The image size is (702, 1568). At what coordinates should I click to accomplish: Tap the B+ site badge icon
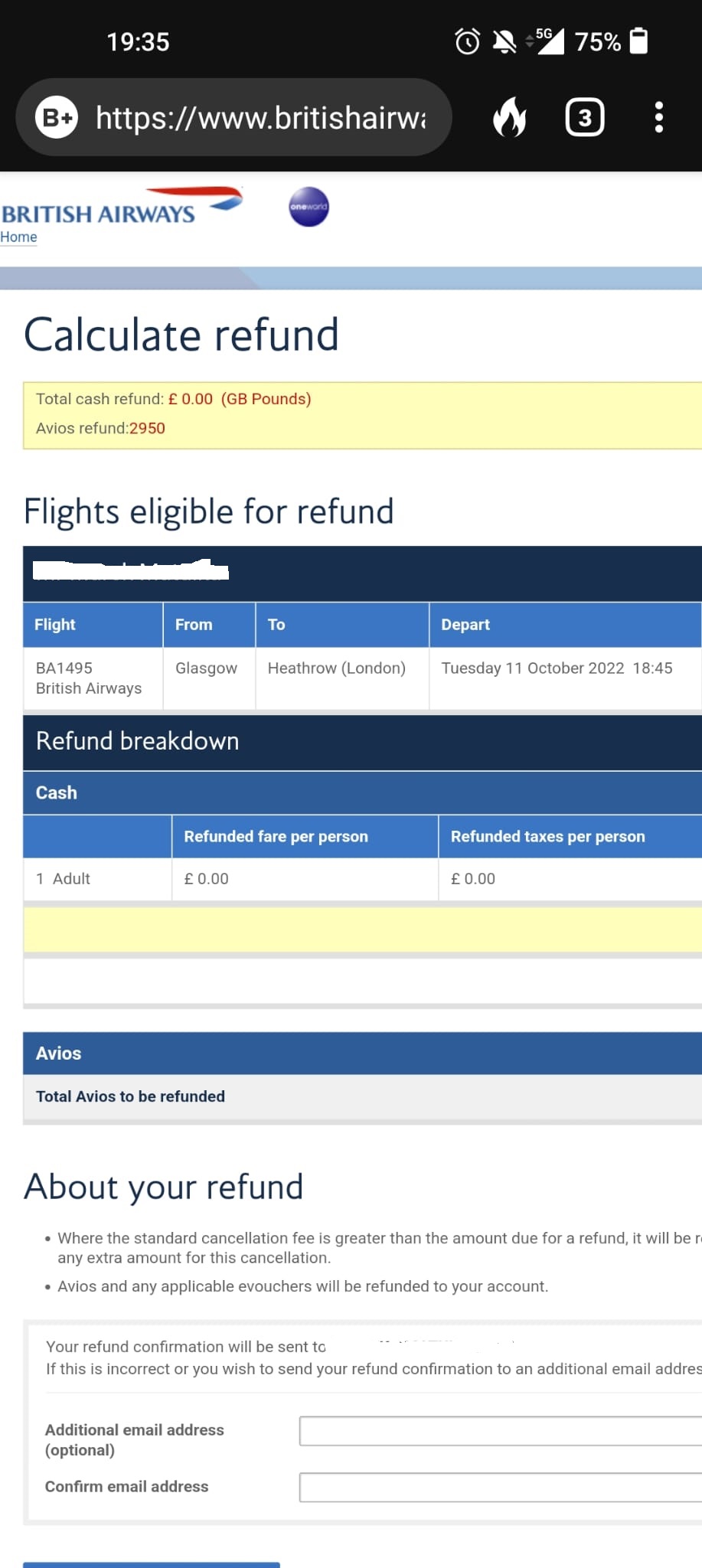coord(57,118)
